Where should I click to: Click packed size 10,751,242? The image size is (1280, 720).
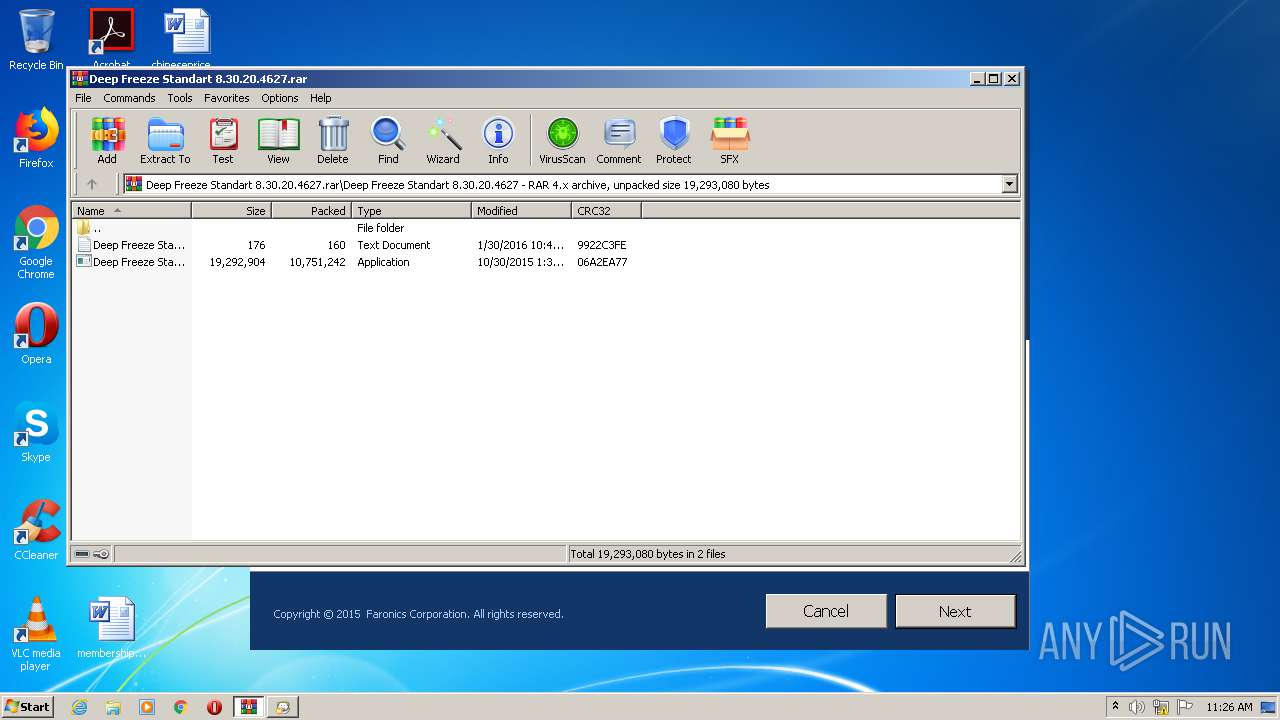click(x=317, y=262)
